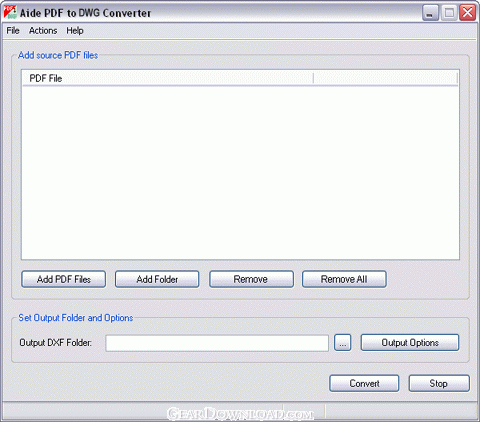Maximize the converter window
The width and height of the screenshot is (480, 422).
[449, 13]
